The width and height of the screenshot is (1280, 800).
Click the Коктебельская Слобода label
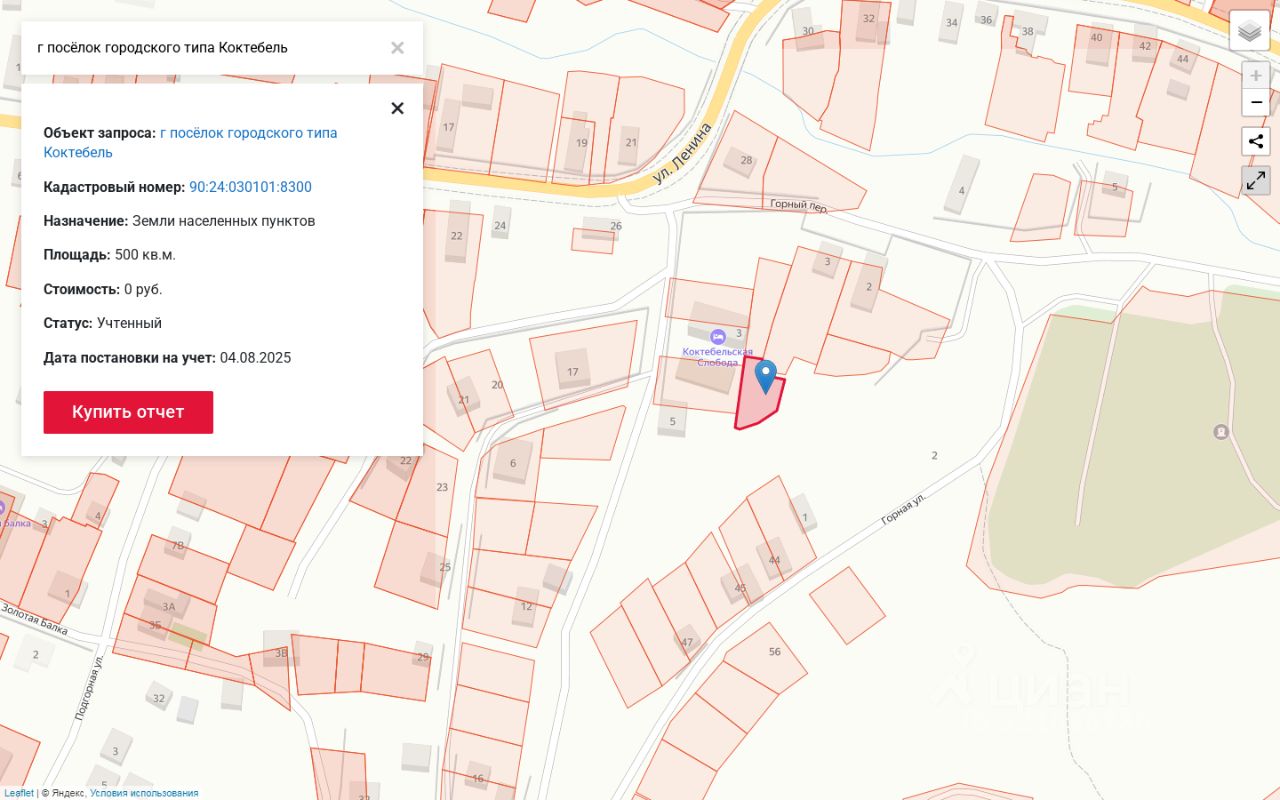tap(717, 357)
